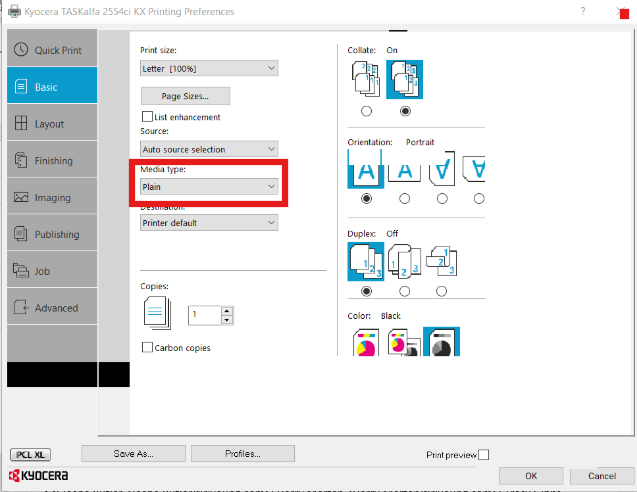Select the Duplex flip on long edge icon

coord(404,262)
